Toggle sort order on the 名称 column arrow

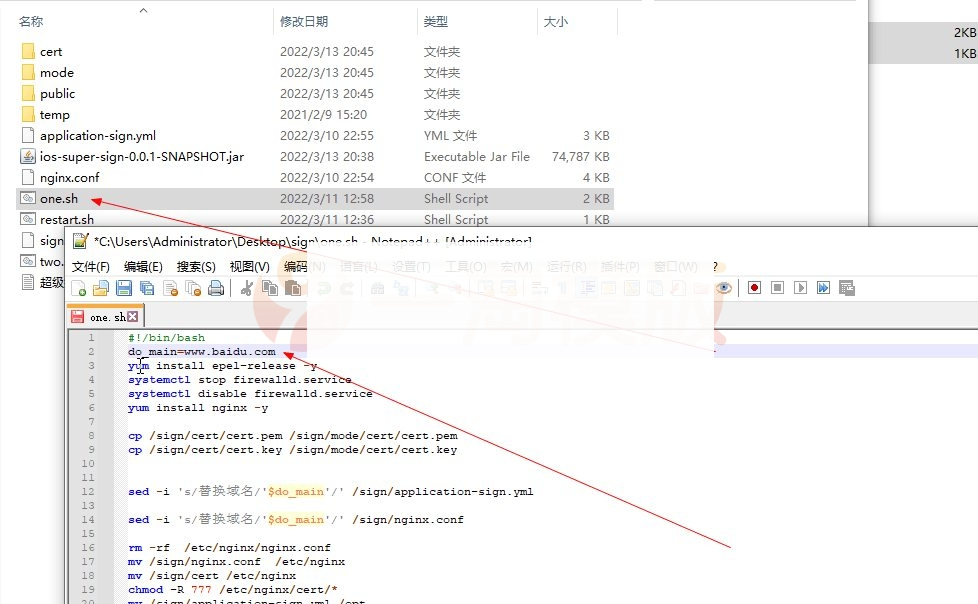(x=143, y=10)
